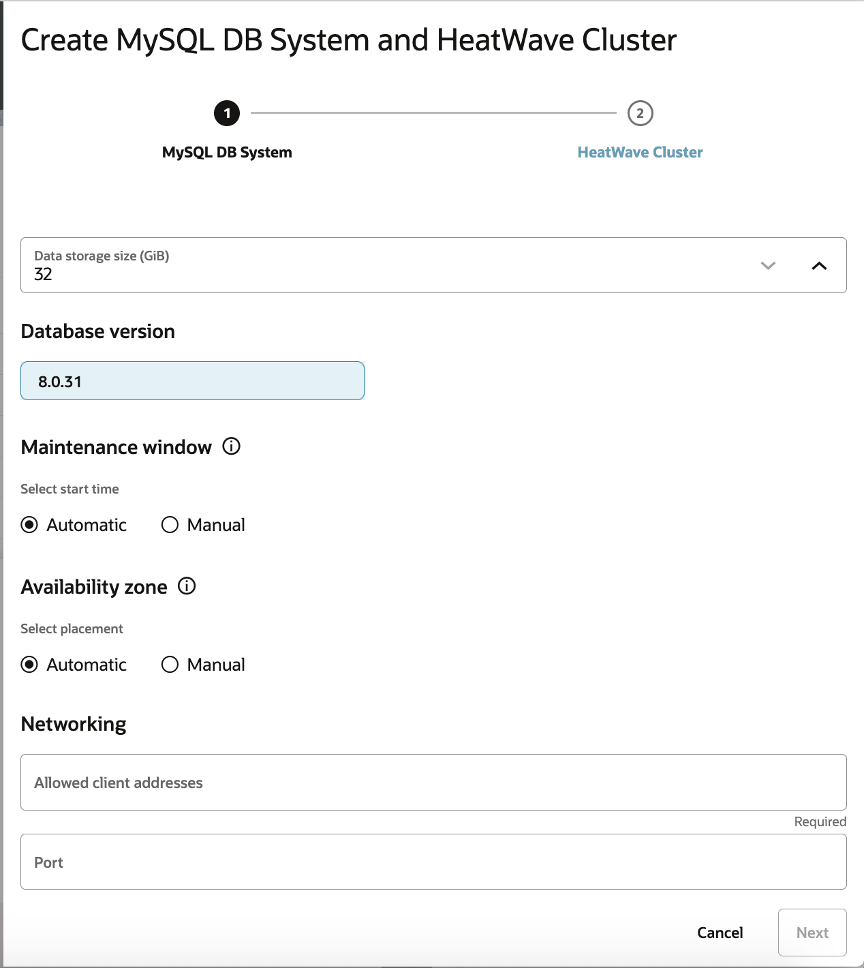Viewport: 864px width, 968px height.
Task: Select Manual for maintenance window start time
Action: click(170, 525)
